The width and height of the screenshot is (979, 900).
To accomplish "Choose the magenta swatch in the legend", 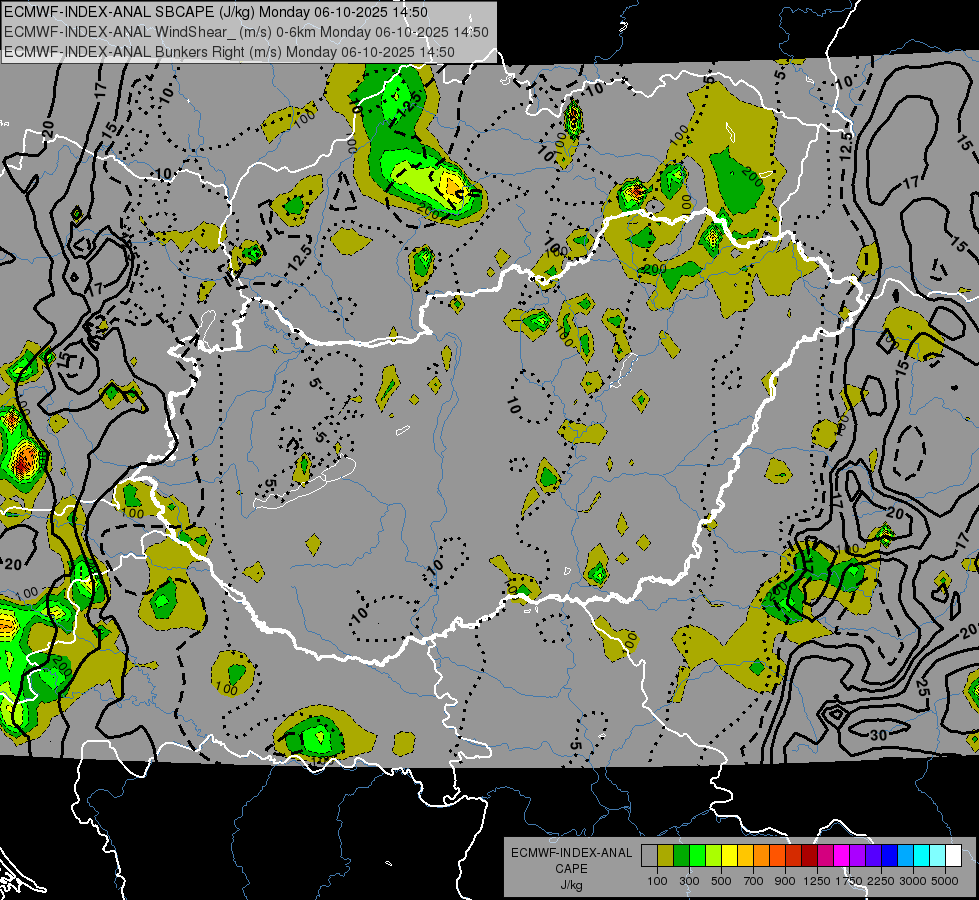I will (x=842, y=856).
